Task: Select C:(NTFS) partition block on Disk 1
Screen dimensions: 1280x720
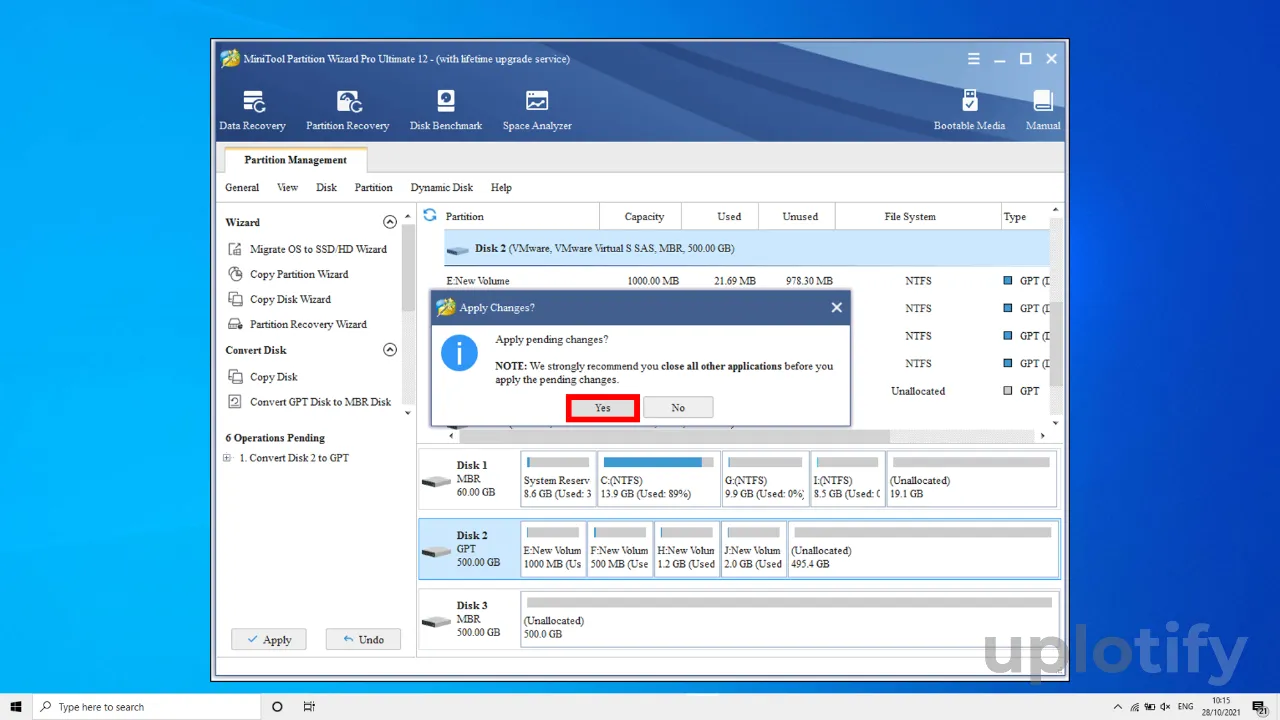Action: [x=658, y=479]
